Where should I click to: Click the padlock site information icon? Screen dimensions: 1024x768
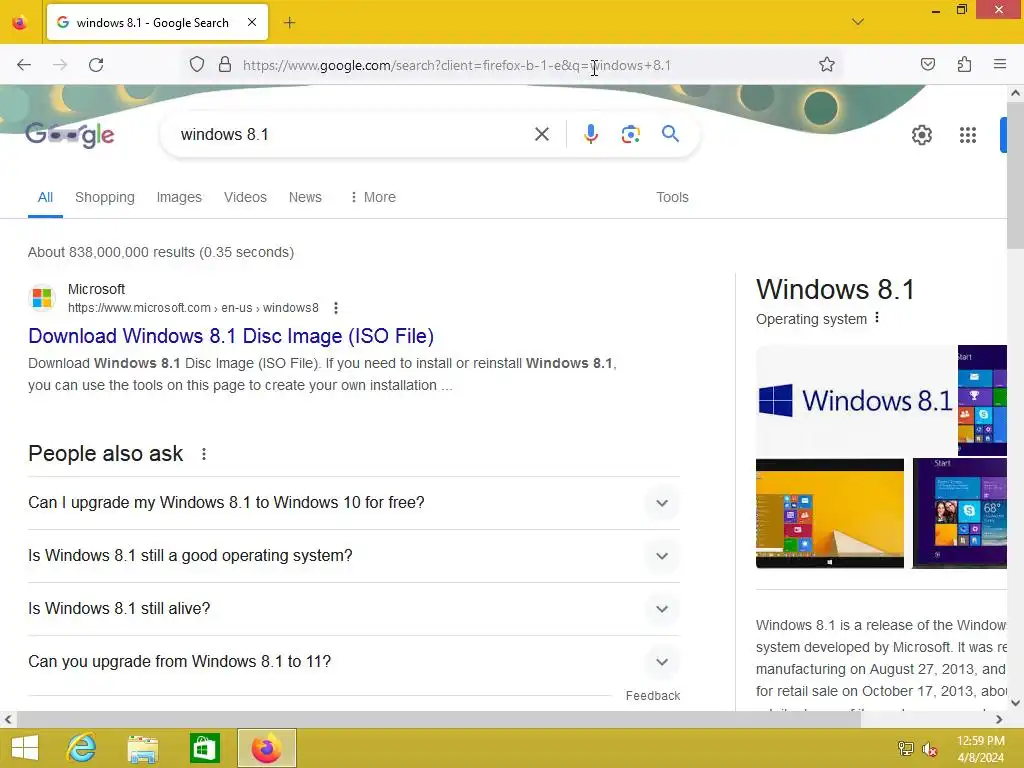coord(225,65)
